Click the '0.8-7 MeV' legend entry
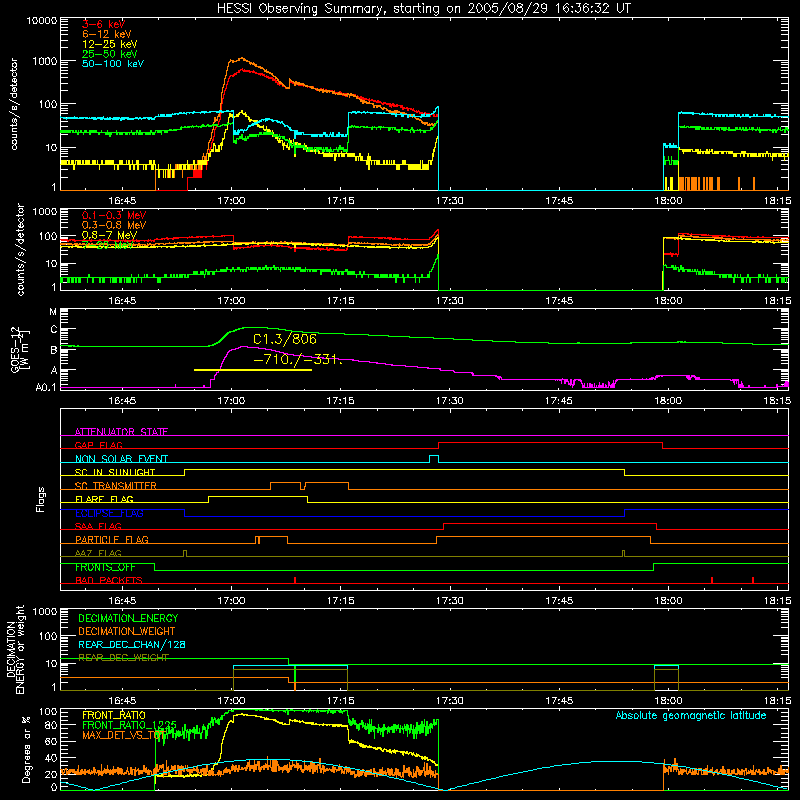800x800 pixels. coord(109,235)
